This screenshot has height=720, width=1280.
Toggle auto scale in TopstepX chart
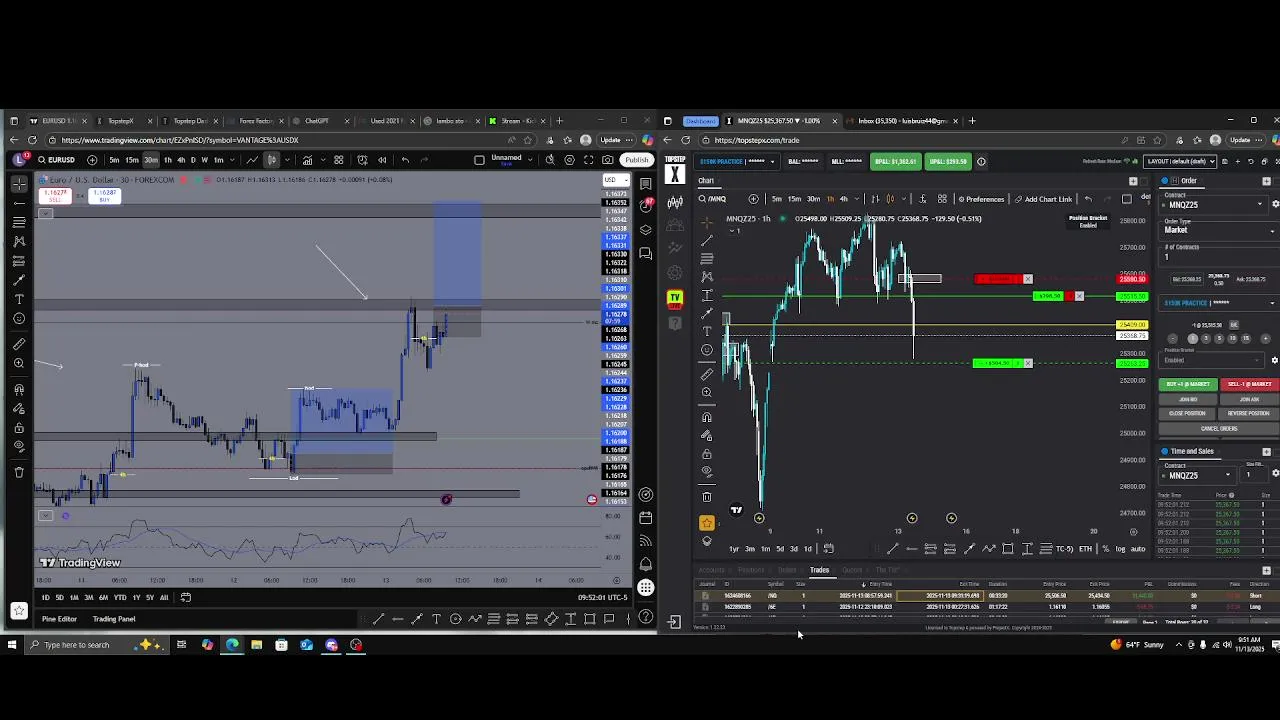(x=1138, y=549)
